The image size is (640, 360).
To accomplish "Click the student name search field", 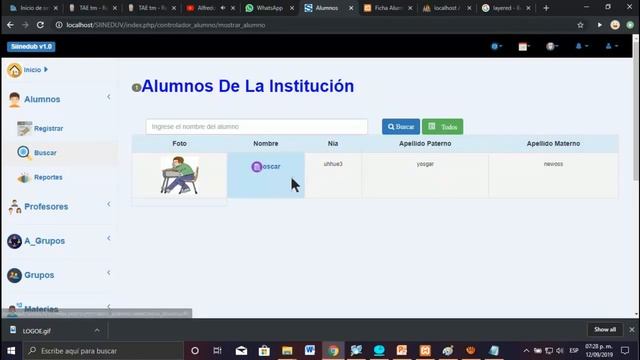I will pos(257,127).
